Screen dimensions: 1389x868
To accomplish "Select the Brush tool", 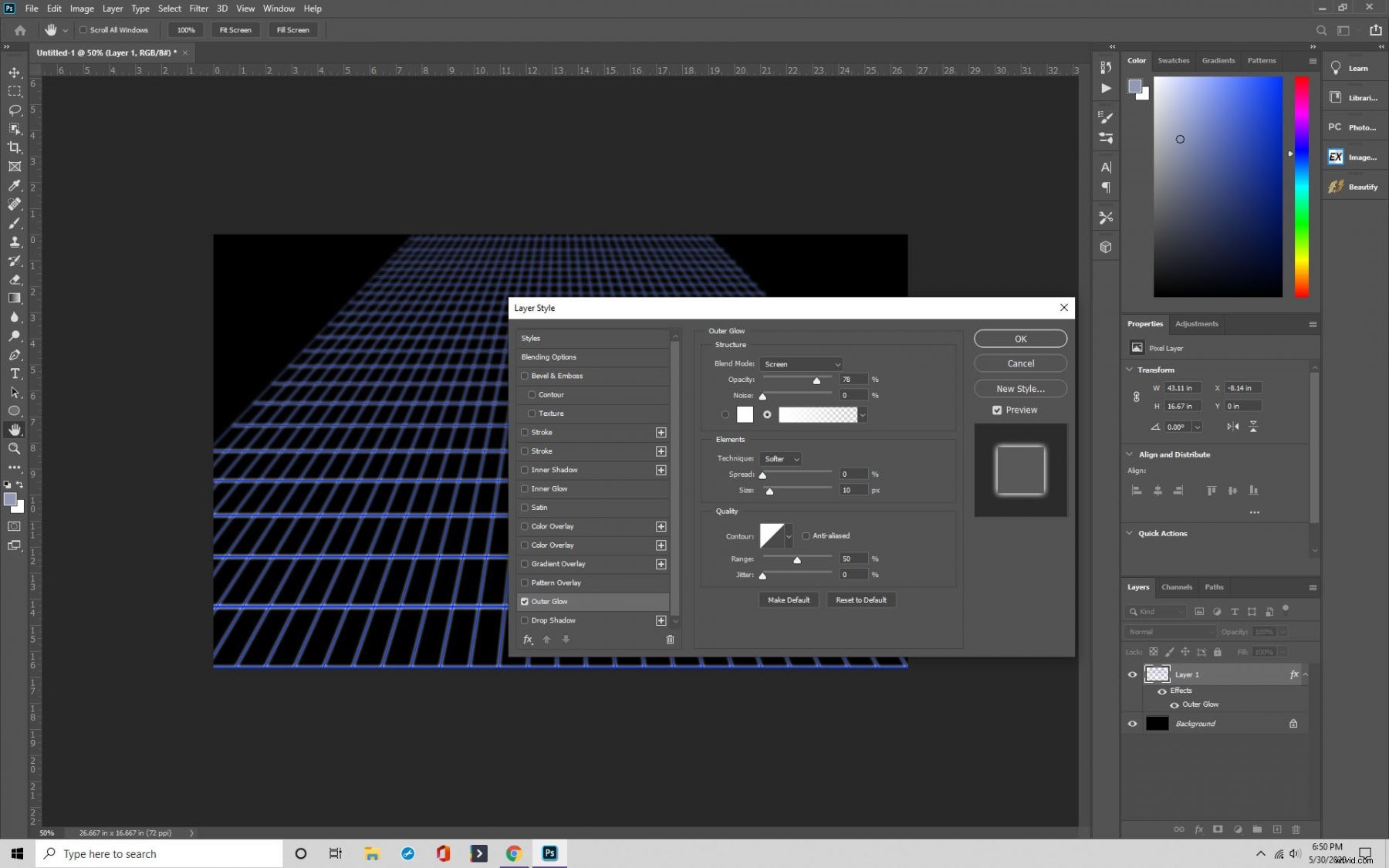I will 14,224.
